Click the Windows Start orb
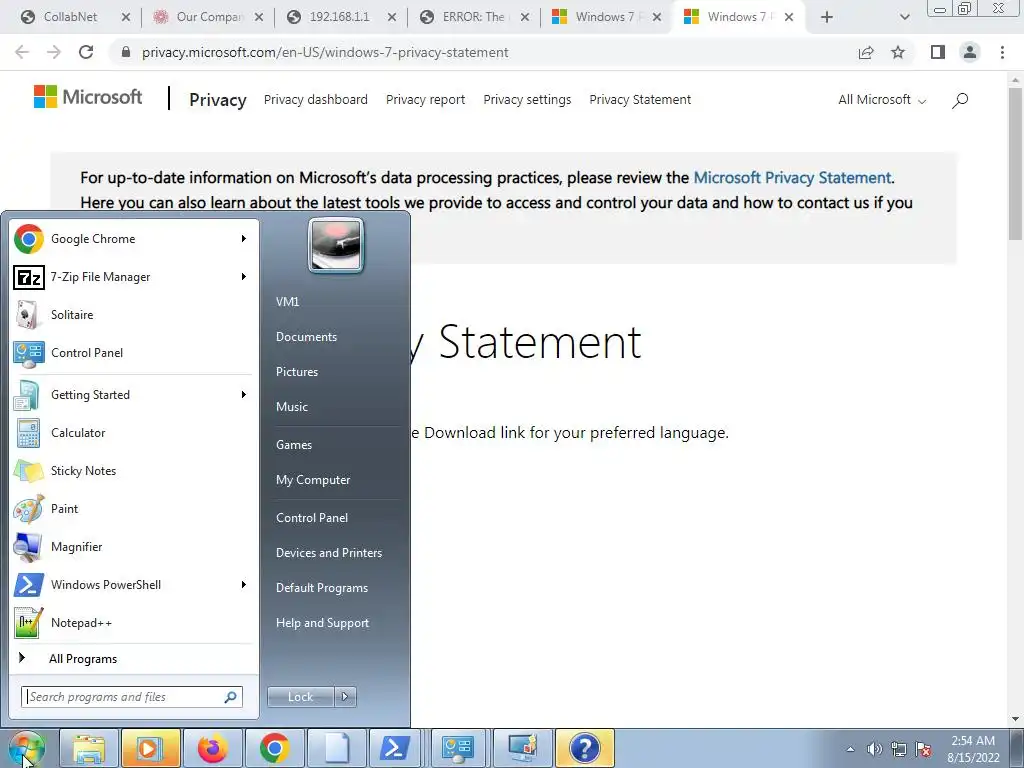 27,748
